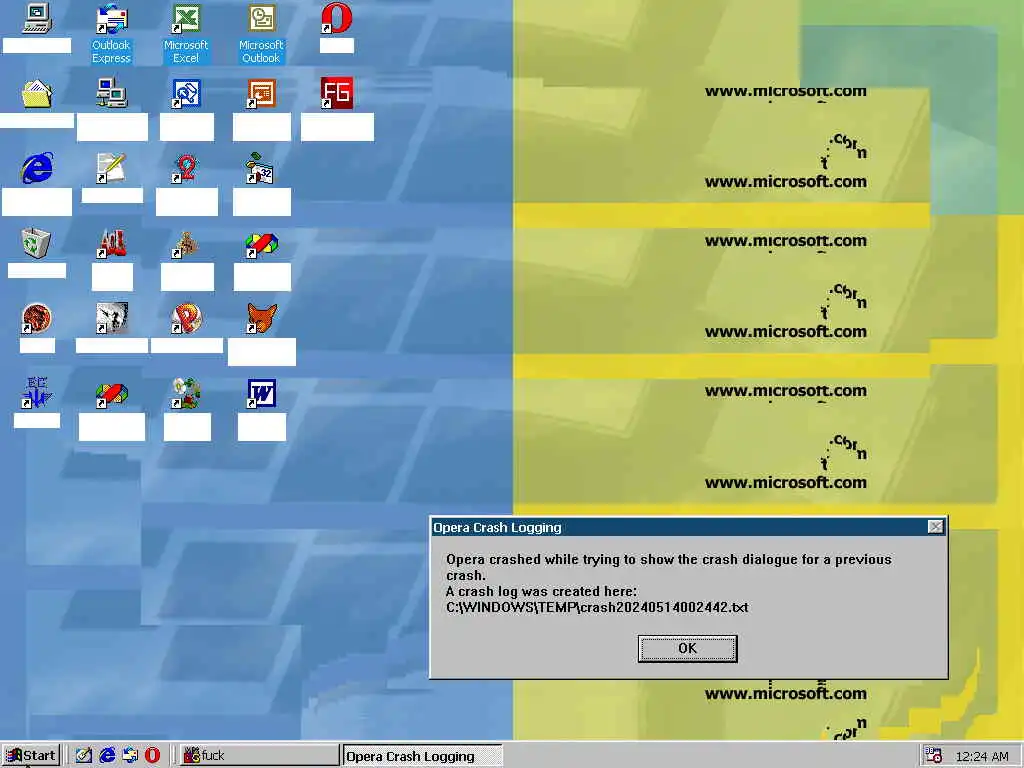The width and height of the screenshot is (1024, 768).
Task: Click the crash log path C:\WINDOWS\TEMP\crash20240514002442.txt
Action: point(597,607)
